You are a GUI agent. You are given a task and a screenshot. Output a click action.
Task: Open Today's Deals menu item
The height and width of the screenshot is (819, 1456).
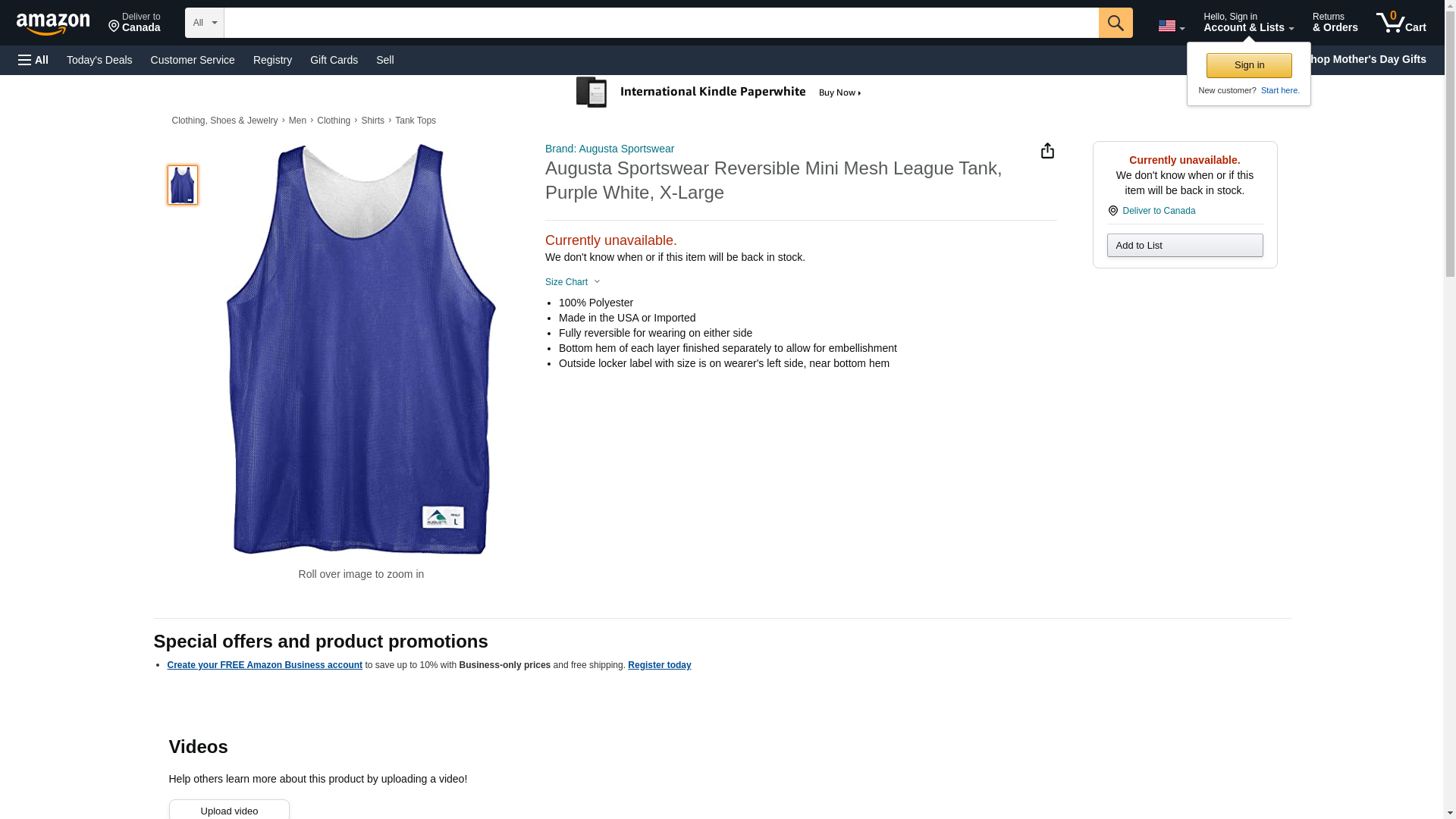pyautogui.click(x=99, y=60)
